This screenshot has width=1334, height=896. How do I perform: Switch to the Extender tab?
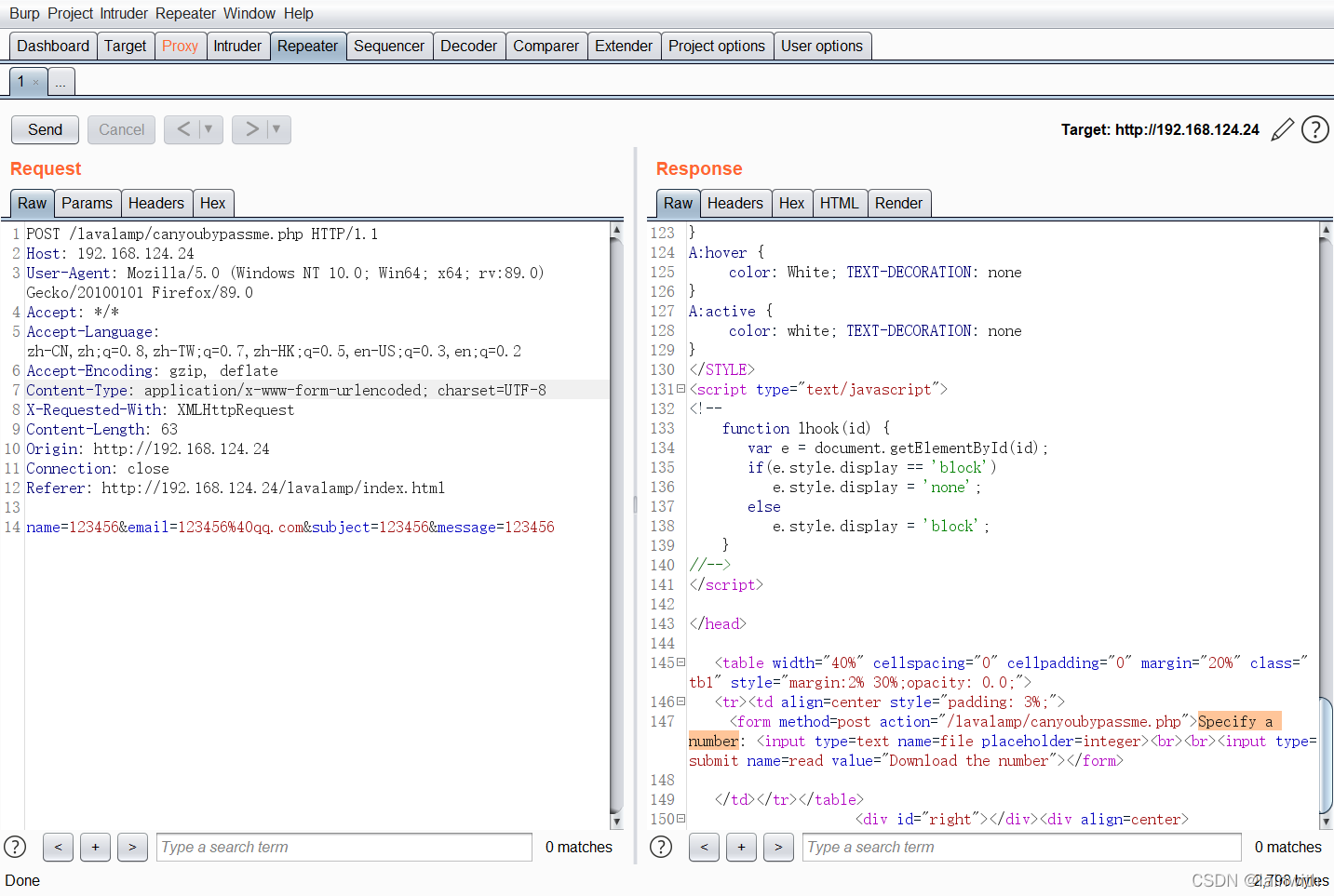(x=624, y=47)
